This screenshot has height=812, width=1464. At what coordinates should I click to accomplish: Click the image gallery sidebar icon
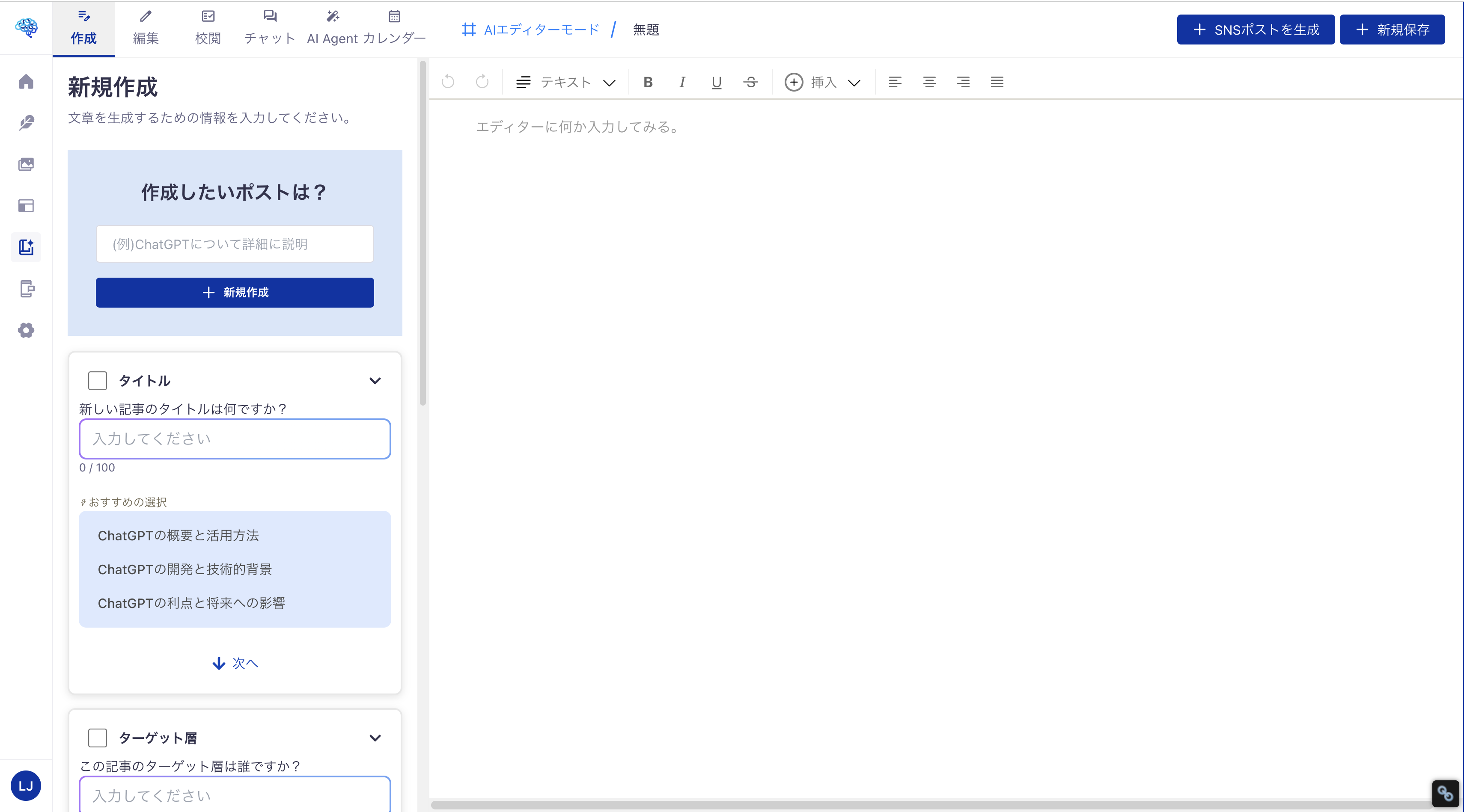[x=26, y=164]
